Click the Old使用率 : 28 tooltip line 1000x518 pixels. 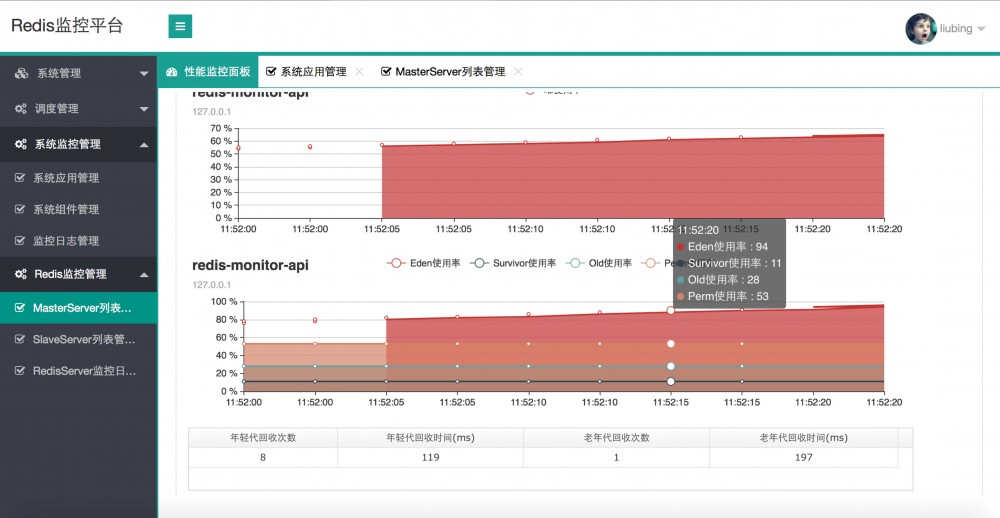point(718,280)
